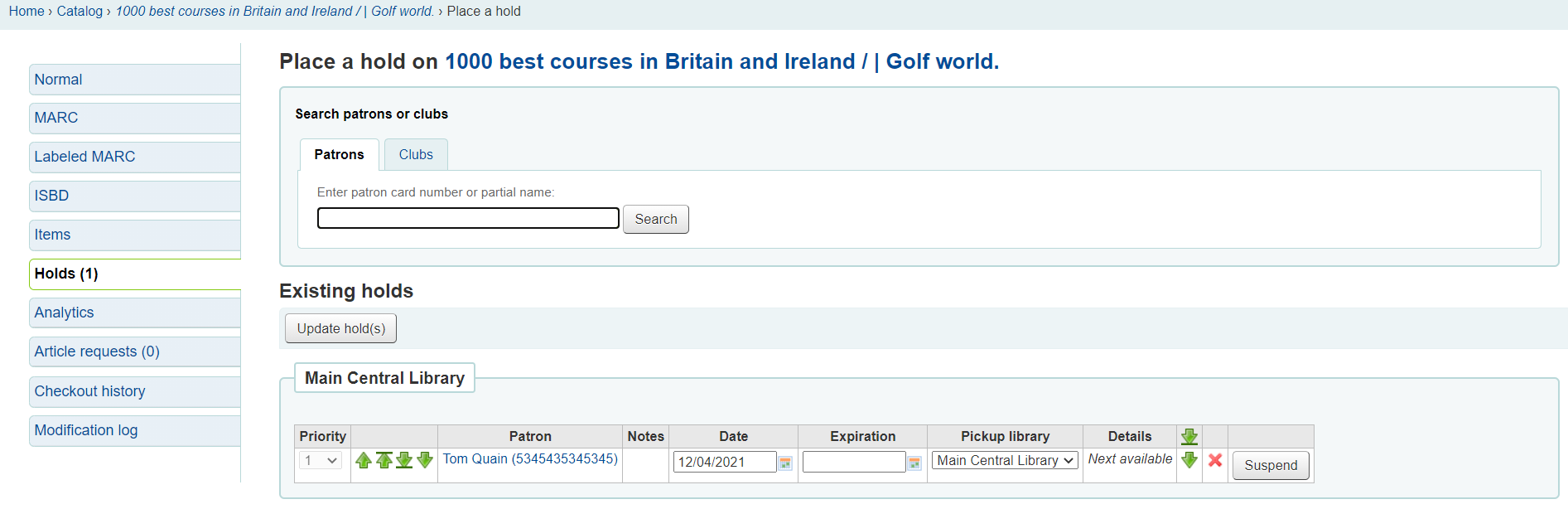Open the Normal view
The image size is (1568, 509).
click(x=135, y=80)
